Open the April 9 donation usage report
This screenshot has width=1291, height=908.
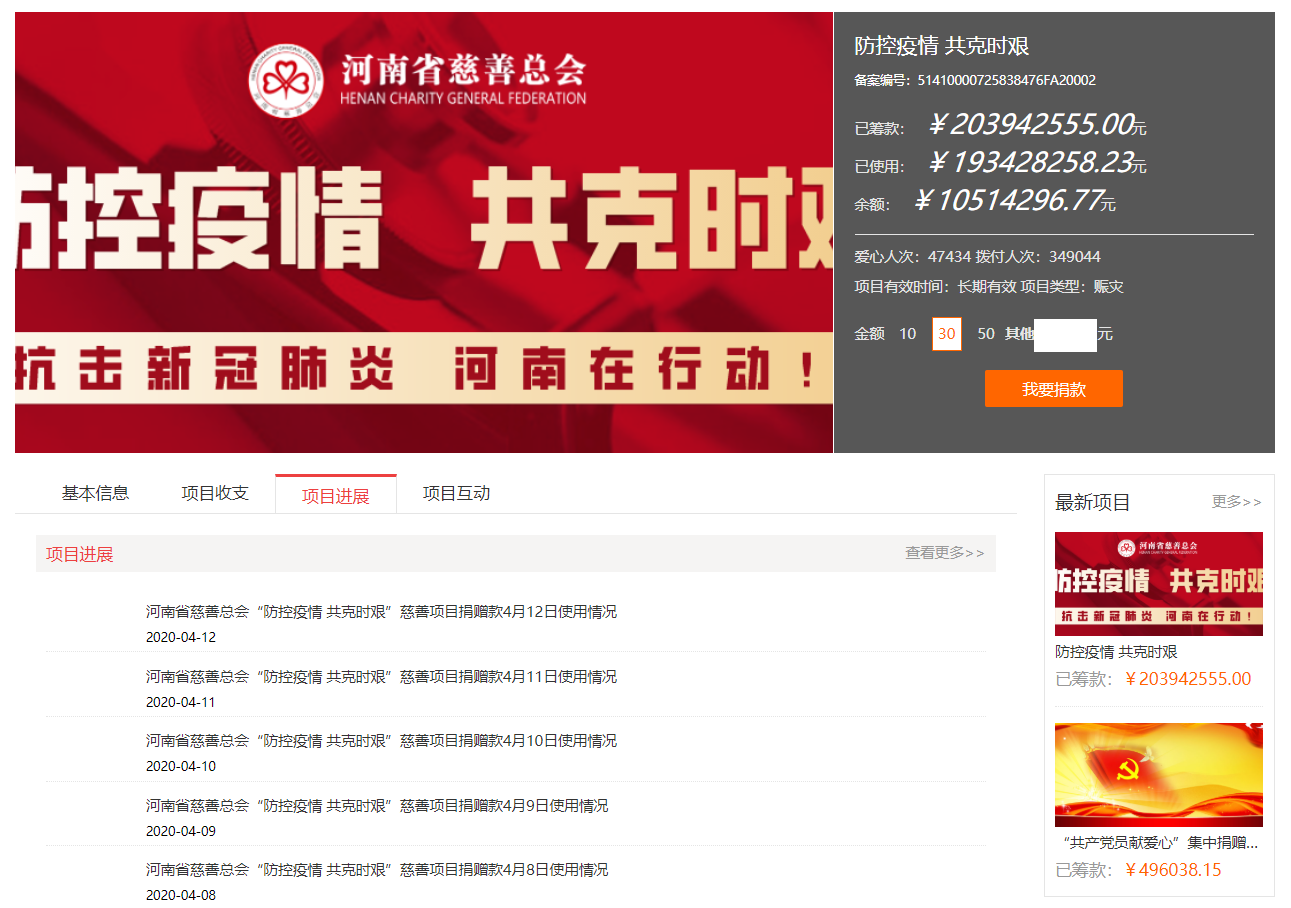(377, 806)
